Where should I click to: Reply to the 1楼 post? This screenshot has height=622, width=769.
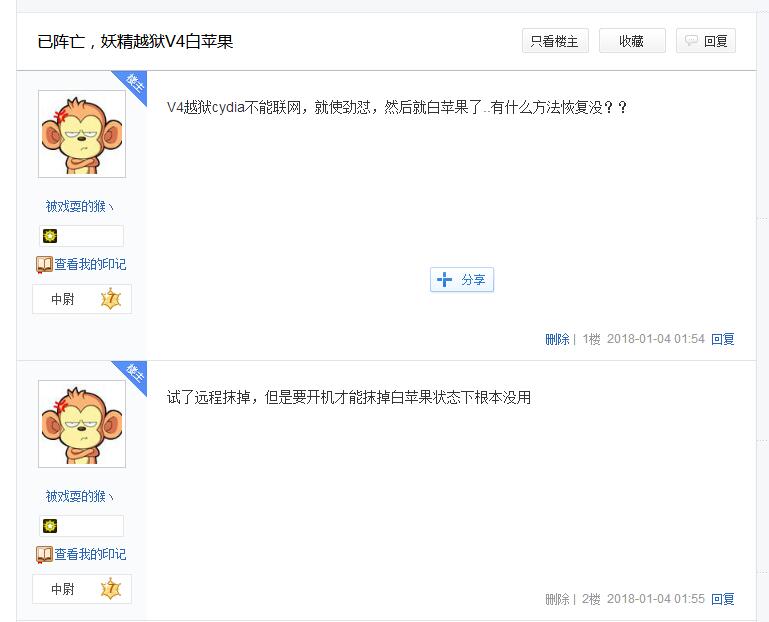click(723, 339)
